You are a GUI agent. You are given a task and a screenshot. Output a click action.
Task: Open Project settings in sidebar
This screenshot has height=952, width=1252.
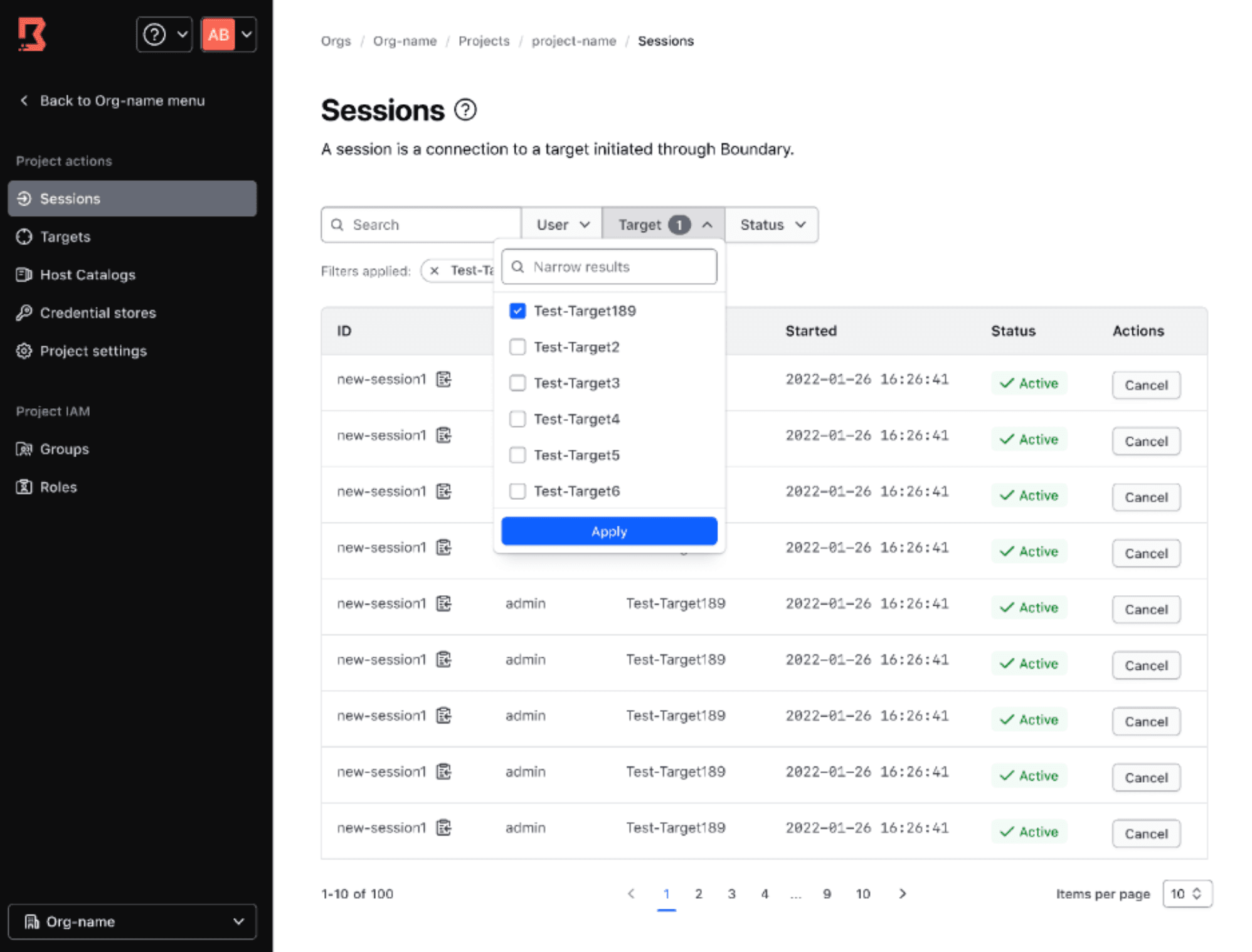click(93, 351)
